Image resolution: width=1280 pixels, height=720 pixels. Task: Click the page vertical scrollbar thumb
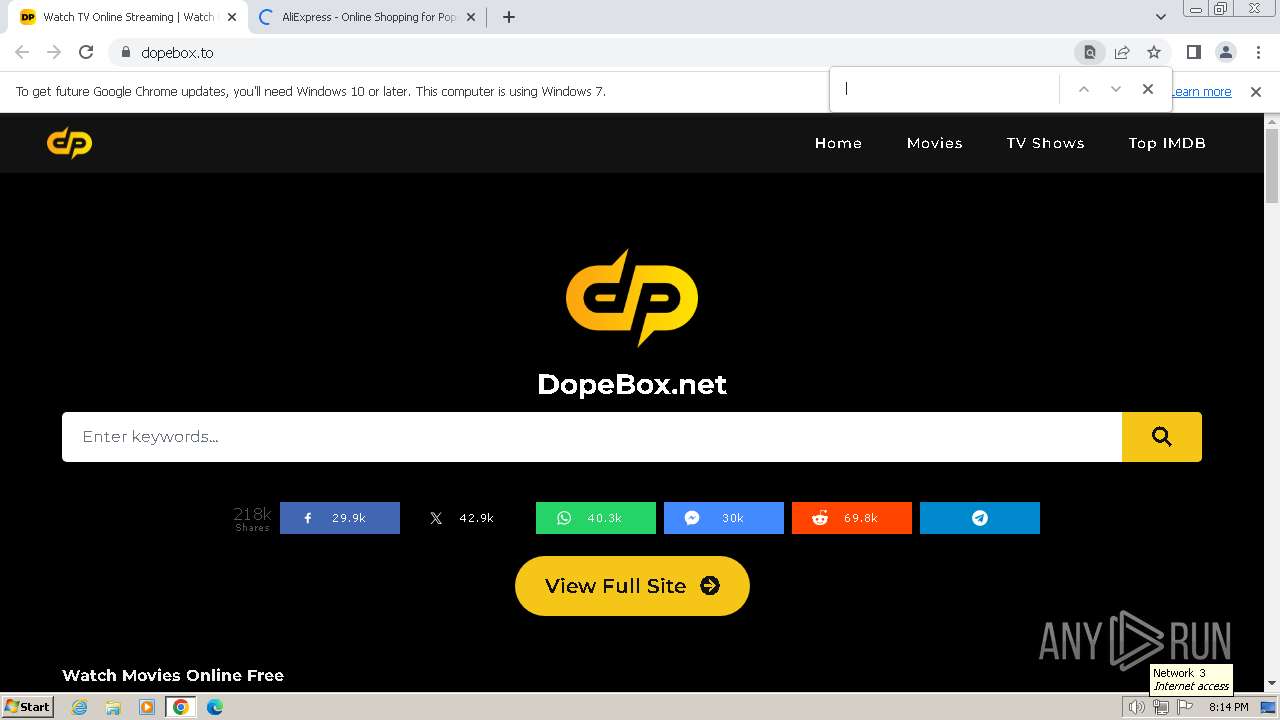(x=1272, y=165)
